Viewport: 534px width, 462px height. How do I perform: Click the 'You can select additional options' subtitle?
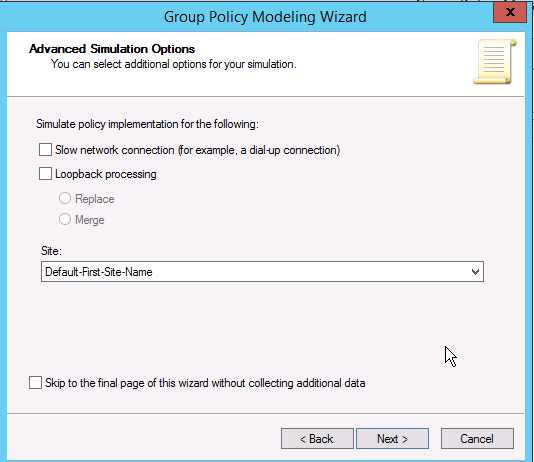click(x=174, y=64)
